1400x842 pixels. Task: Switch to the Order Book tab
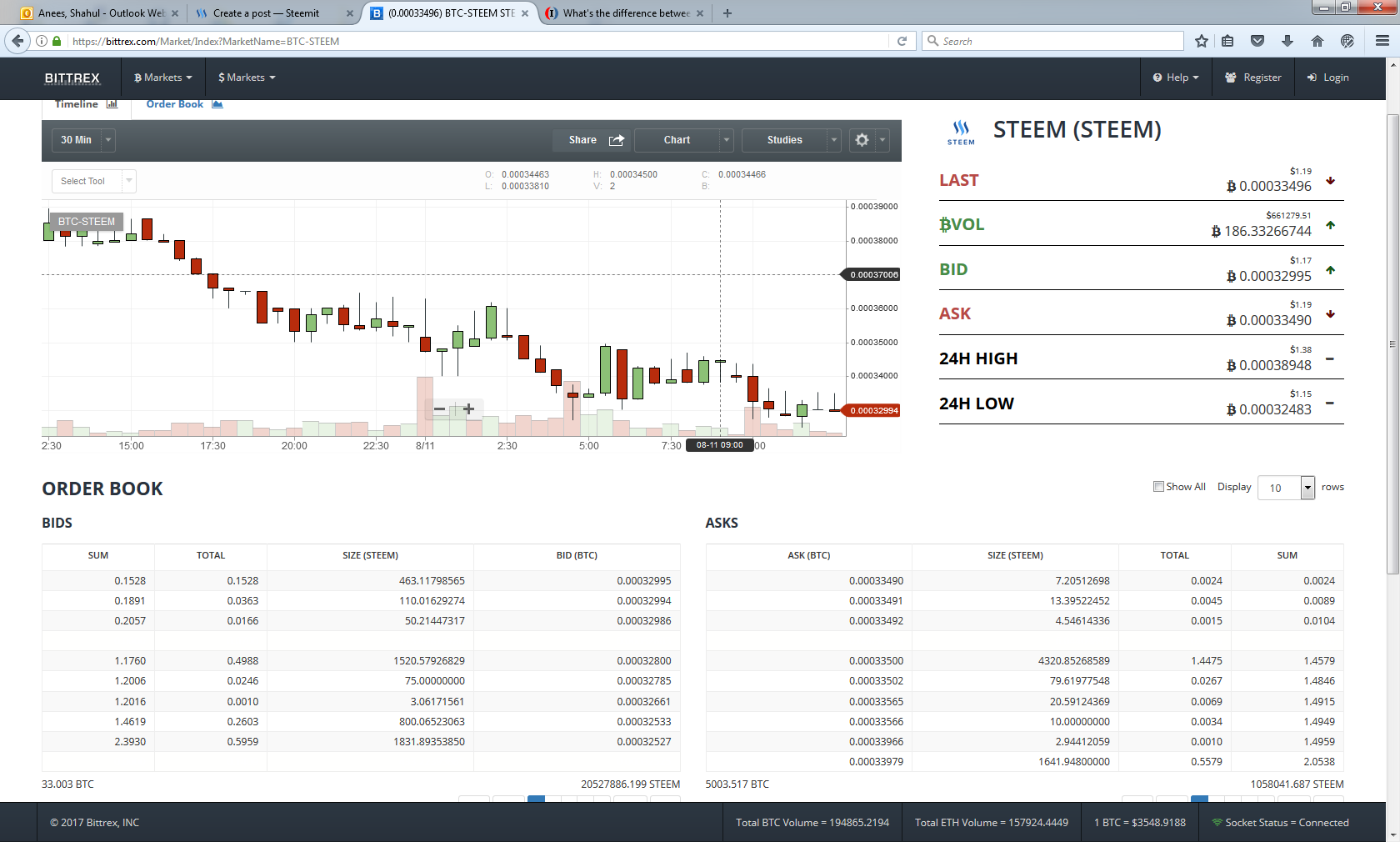pyautogui.click(x=184, y=104)
